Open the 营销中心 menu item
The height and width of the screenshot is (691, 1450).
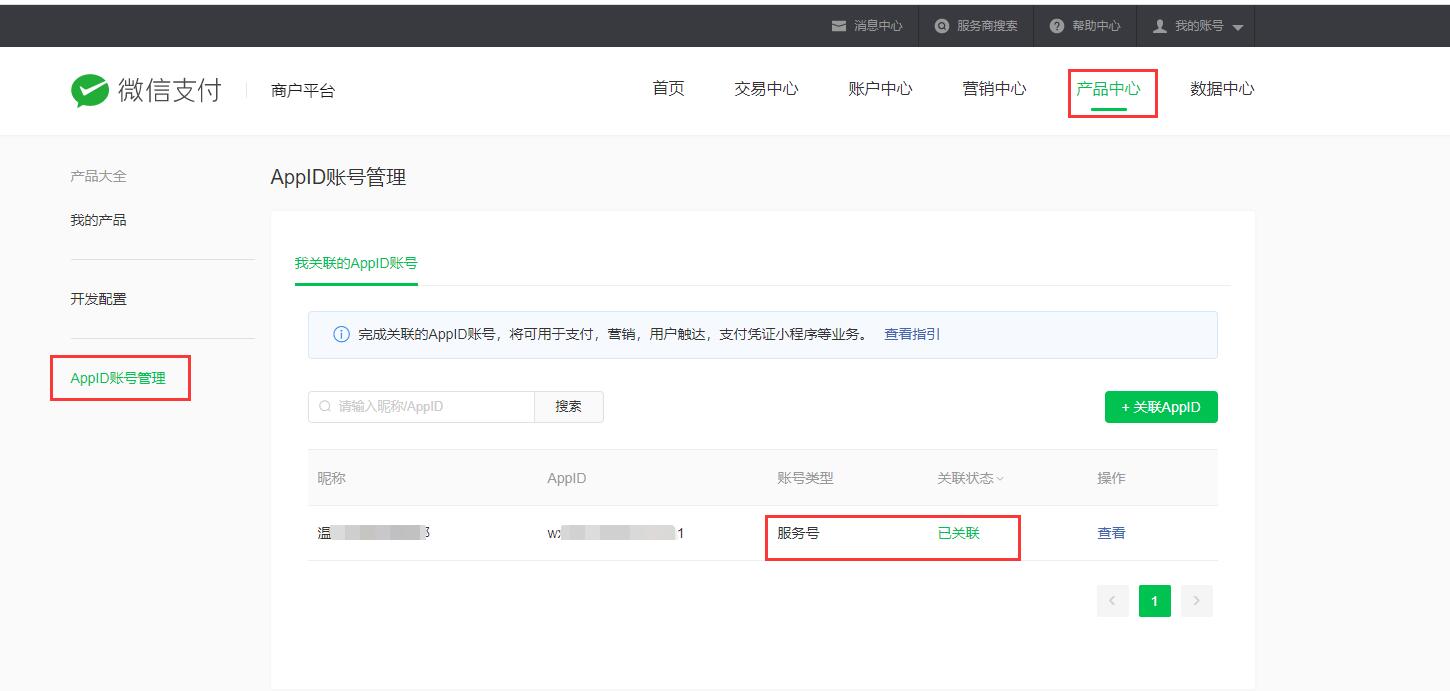point(993,88)
